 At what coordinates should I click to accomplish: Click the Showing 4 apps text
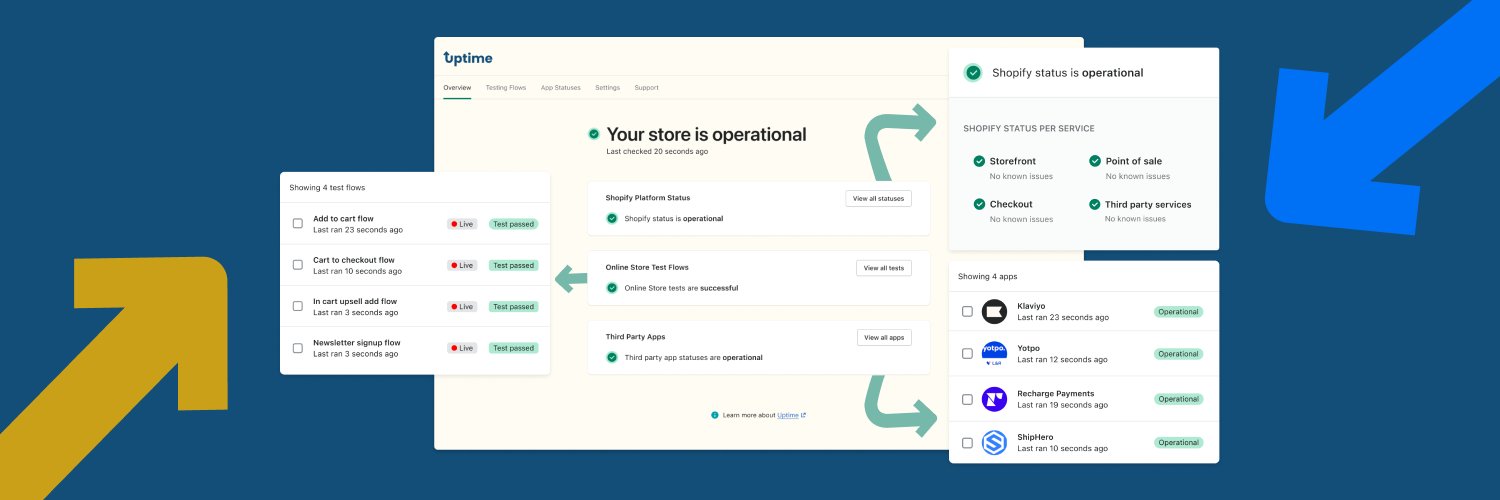(988, 276)
